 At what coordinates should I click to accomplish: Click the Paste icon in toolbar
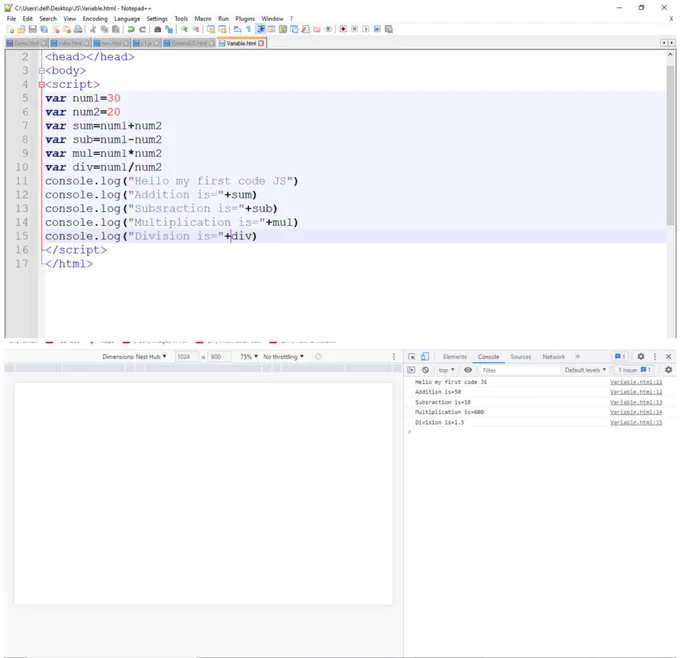coord(116,29)
